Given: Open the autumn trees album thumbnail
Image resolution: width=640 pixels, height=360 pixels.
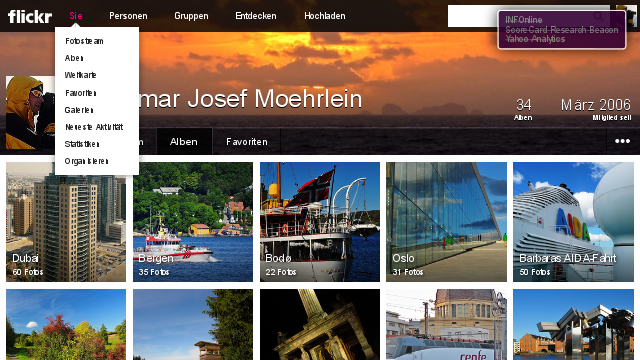Looking at the screenshot, I should [x=66, y=324].
